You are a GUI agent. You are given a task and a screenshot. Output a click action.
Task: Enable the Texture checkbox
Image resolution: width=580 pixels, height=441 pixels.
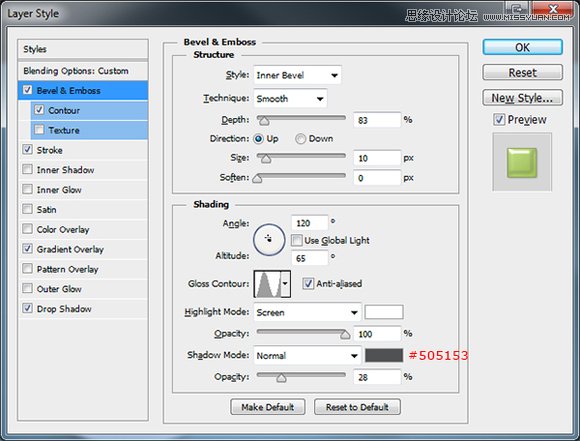(x=39, y=130)
